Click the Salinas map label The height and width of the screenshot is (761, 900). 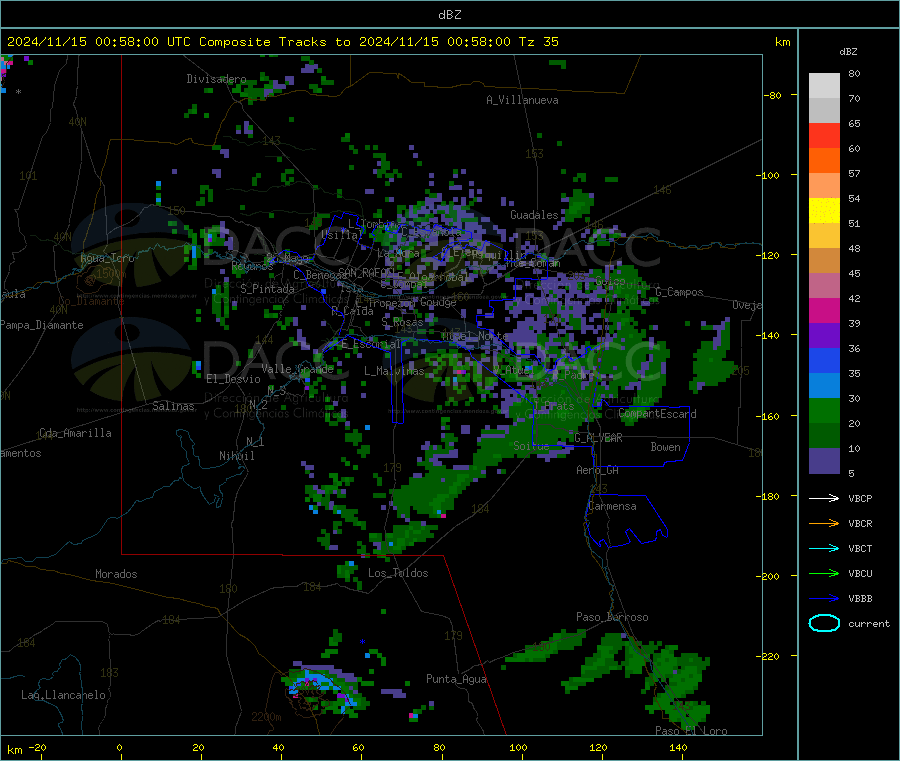click(173, 406)
